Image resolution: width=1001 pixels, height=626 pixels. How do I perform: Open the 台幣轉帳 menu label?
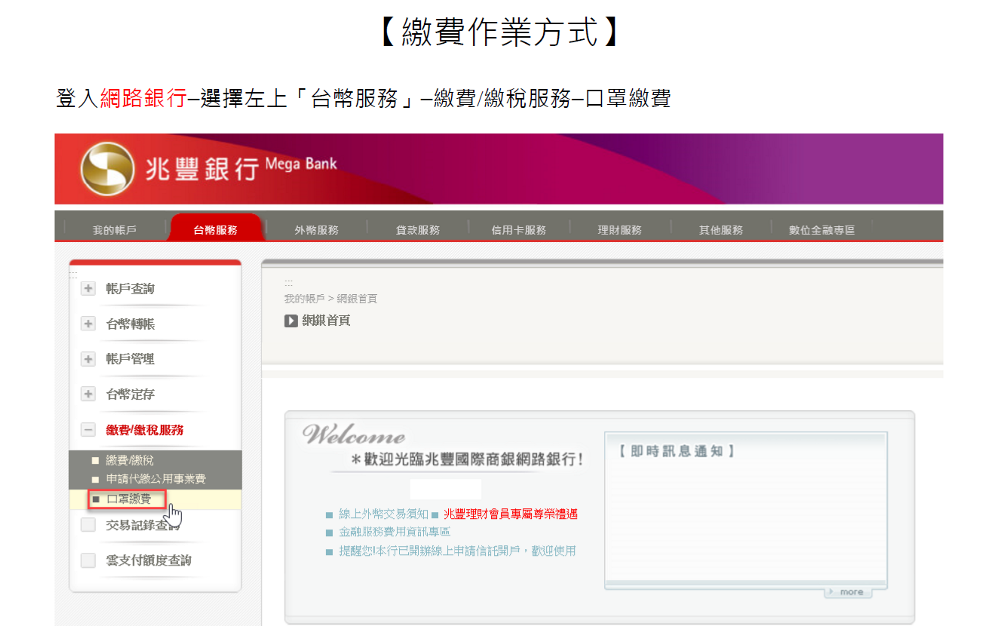click(x=130, y=324)
